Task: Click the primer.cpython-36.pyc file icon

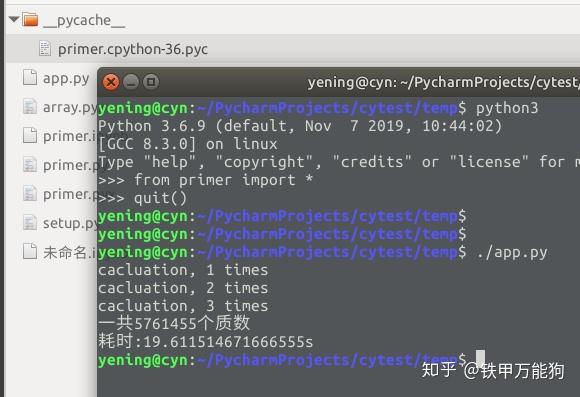Action: point(45,49)
